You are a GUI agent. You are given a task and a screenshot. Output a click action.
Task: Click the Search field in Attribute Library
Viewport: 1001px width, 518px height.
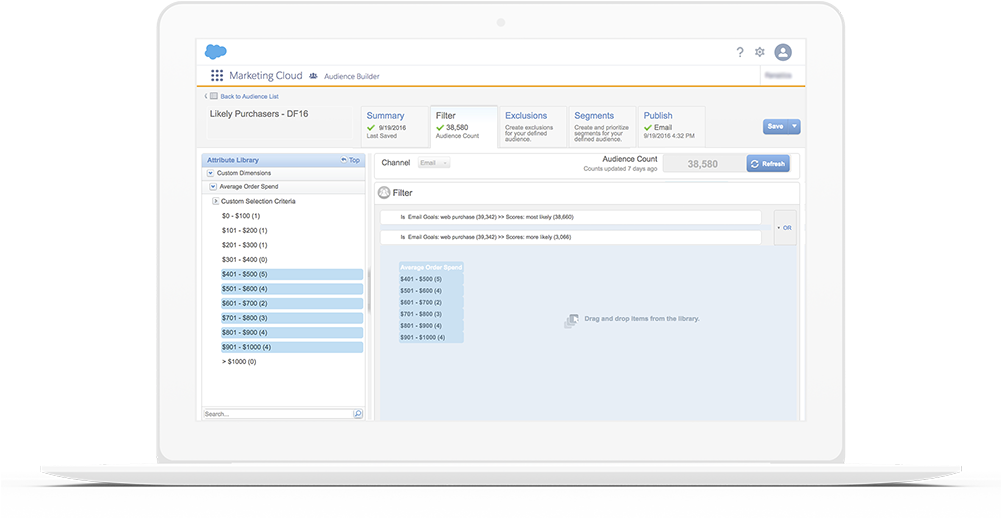(278, 414)
